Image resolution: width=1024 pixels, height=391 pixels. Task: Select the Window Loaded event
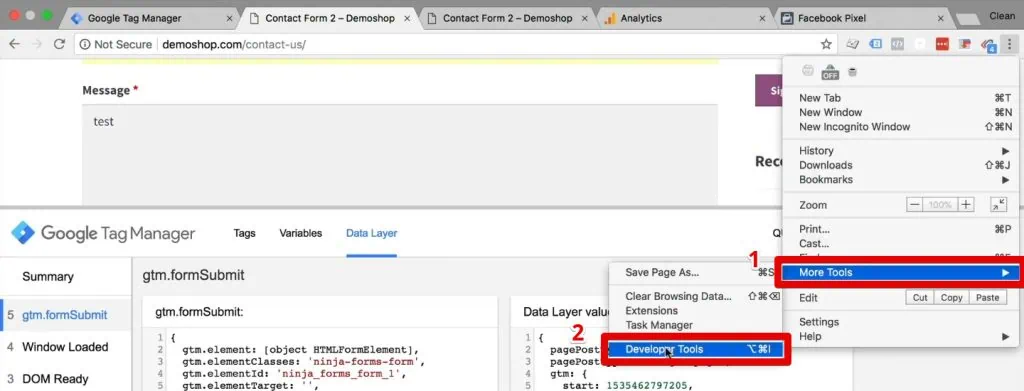click(x=65, y=347)
